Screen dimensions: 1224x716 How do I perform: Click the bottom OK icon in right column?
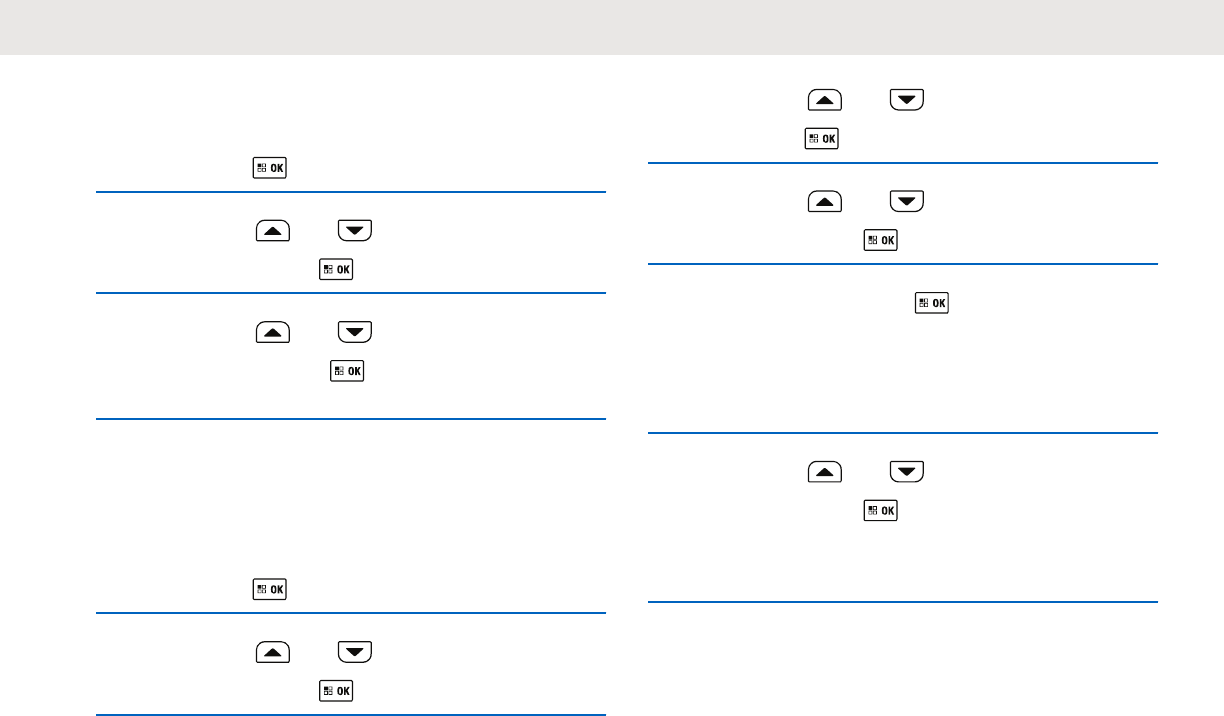881,511
